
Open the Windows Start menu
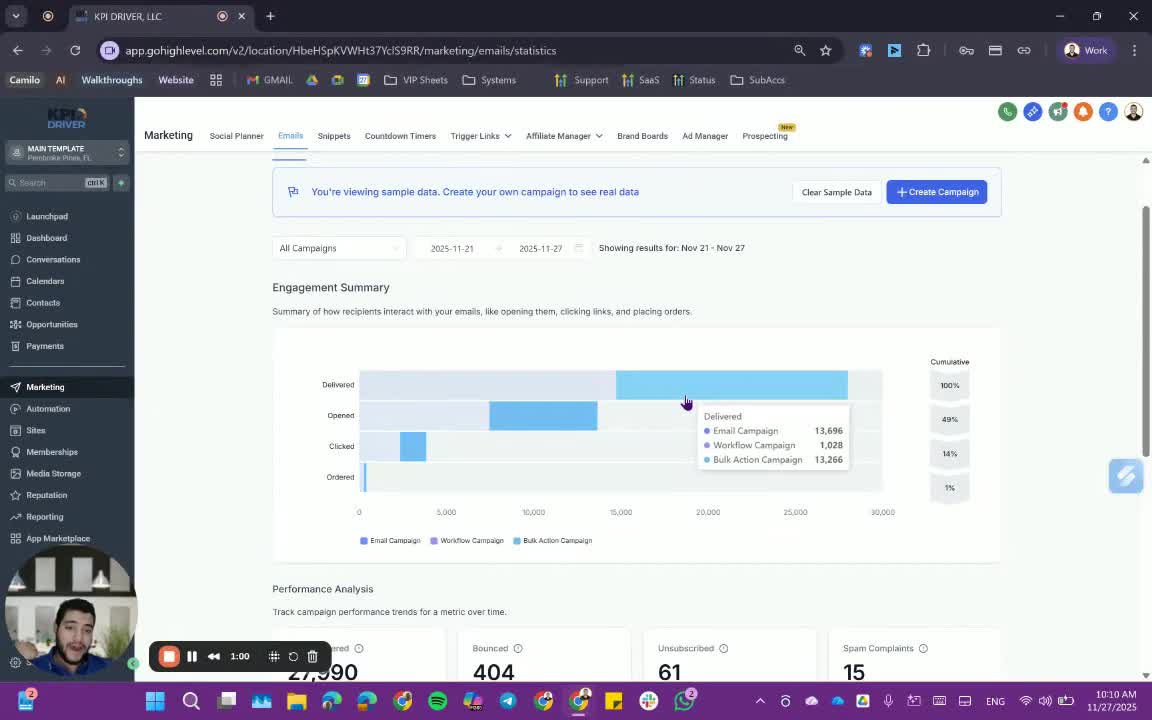[x=155, y=702]
